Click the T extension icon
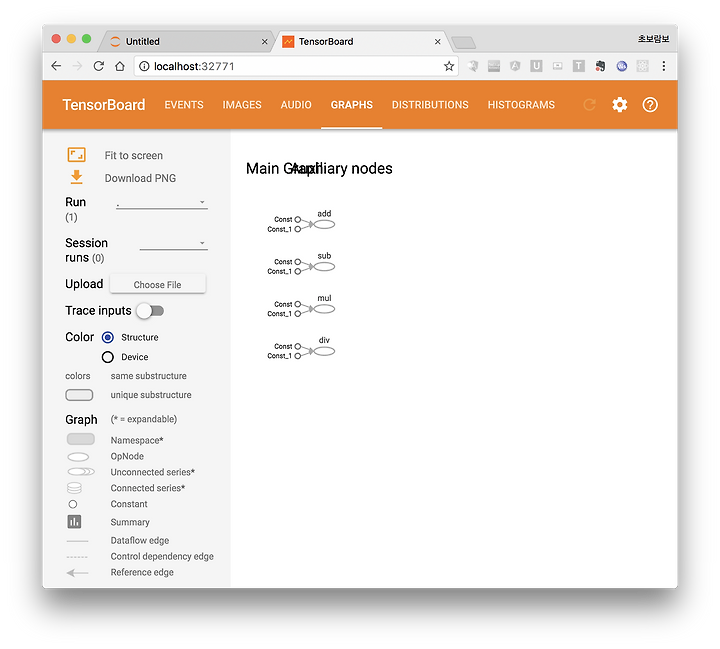This screenshot has height=649, width=720. coord(579,66)
